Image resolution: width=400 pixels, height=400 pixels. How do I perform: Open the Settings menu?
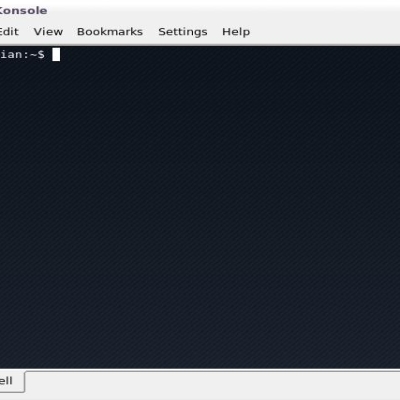[x=183, y=32]
